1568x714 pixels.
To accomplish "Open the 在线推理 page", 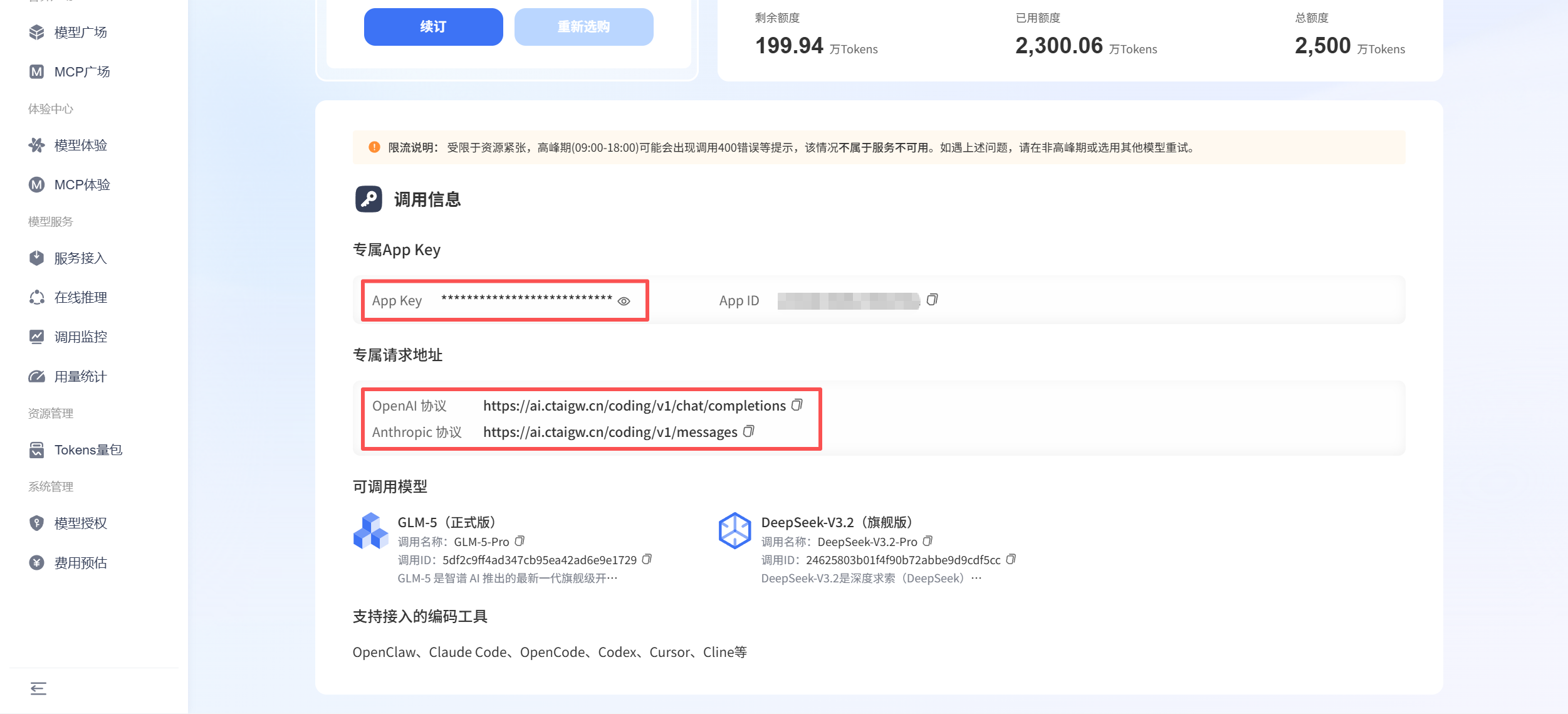I will (81, 297).
